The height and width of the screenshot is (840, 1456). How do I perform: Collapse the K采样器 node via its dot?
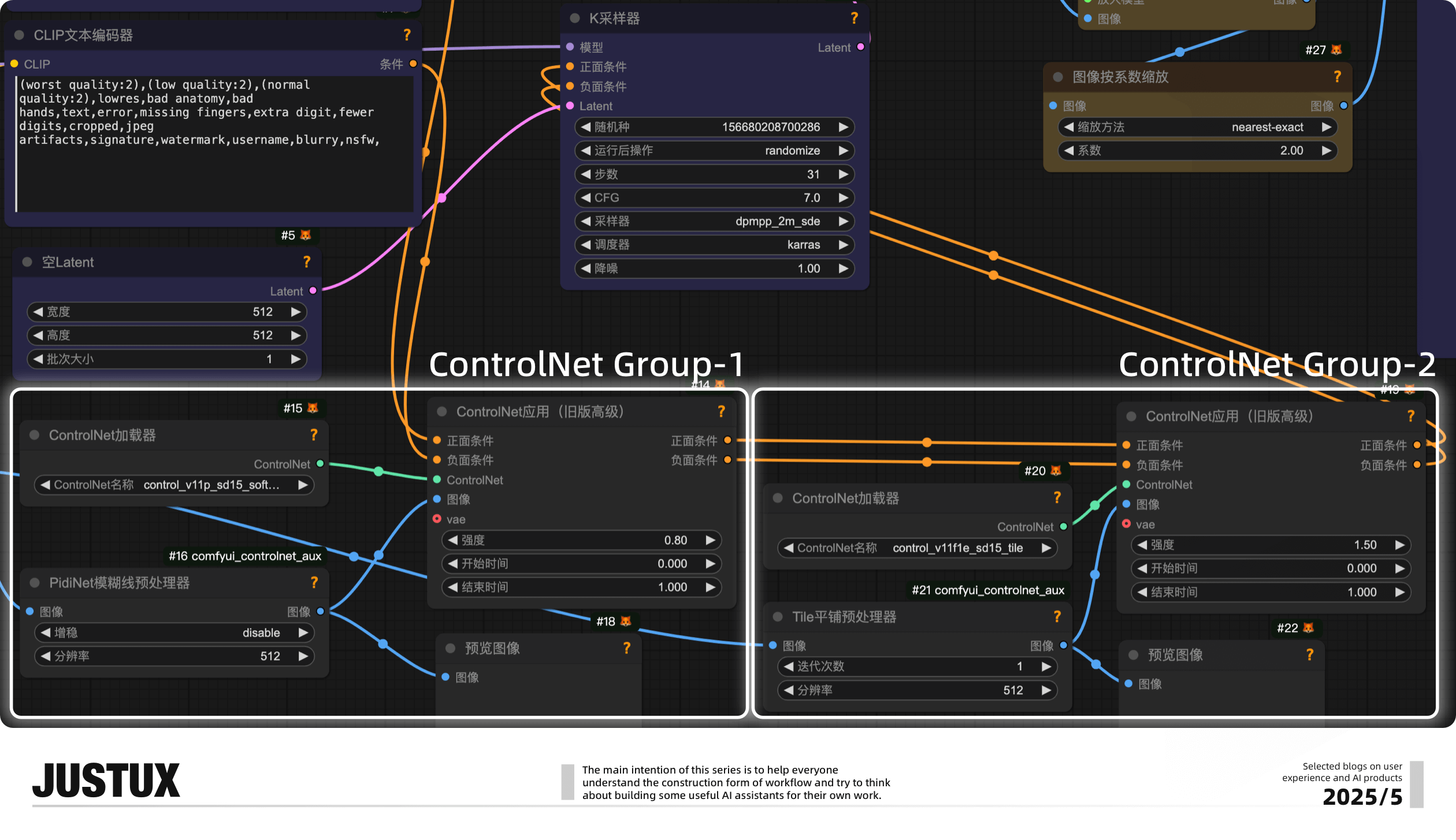coord(575,18)
